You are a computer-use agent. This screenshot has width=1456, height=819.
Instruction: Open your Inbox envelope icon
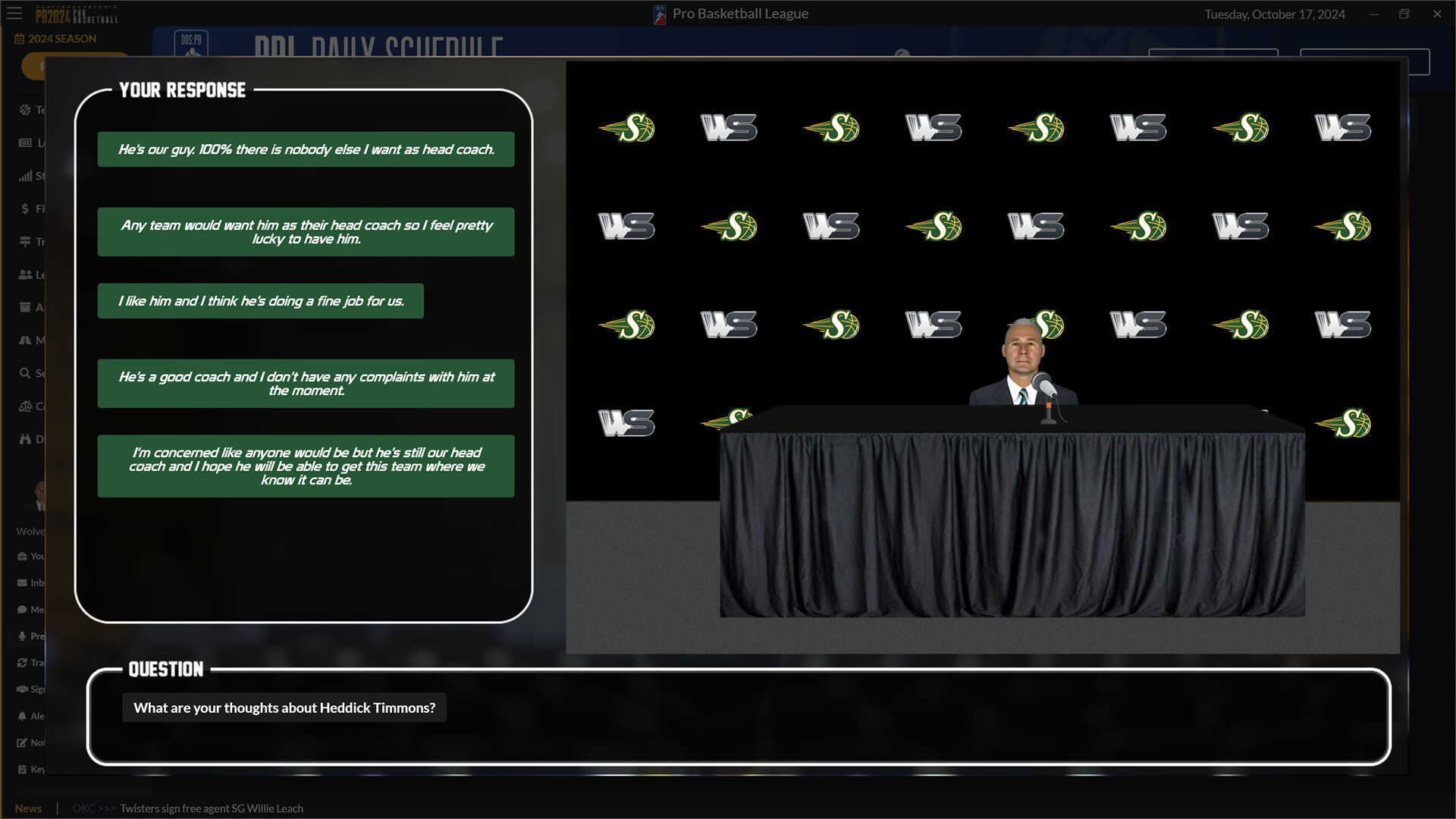tap(22, 582)
